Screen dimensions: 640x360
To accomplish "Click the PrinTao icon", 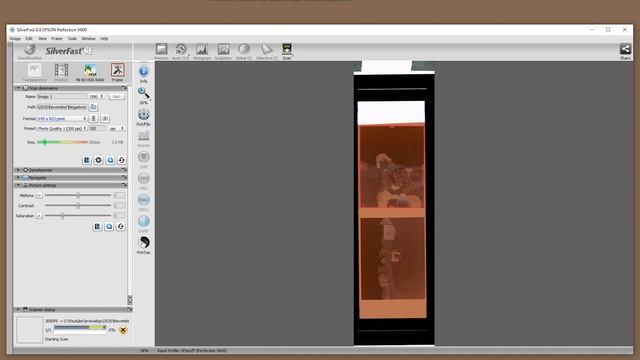I will pyautogui.click(x=144, y=242).
